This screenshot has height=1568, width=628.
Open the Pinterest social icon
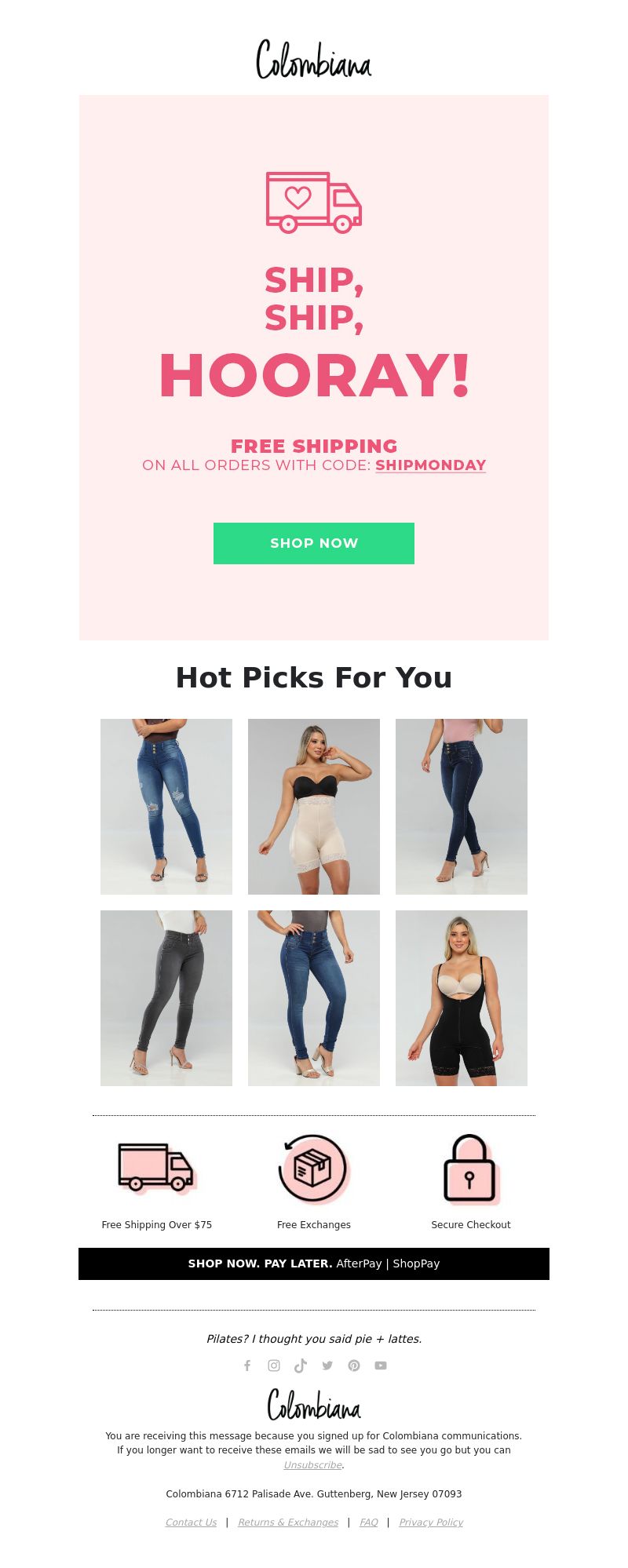click(354, 1366)
